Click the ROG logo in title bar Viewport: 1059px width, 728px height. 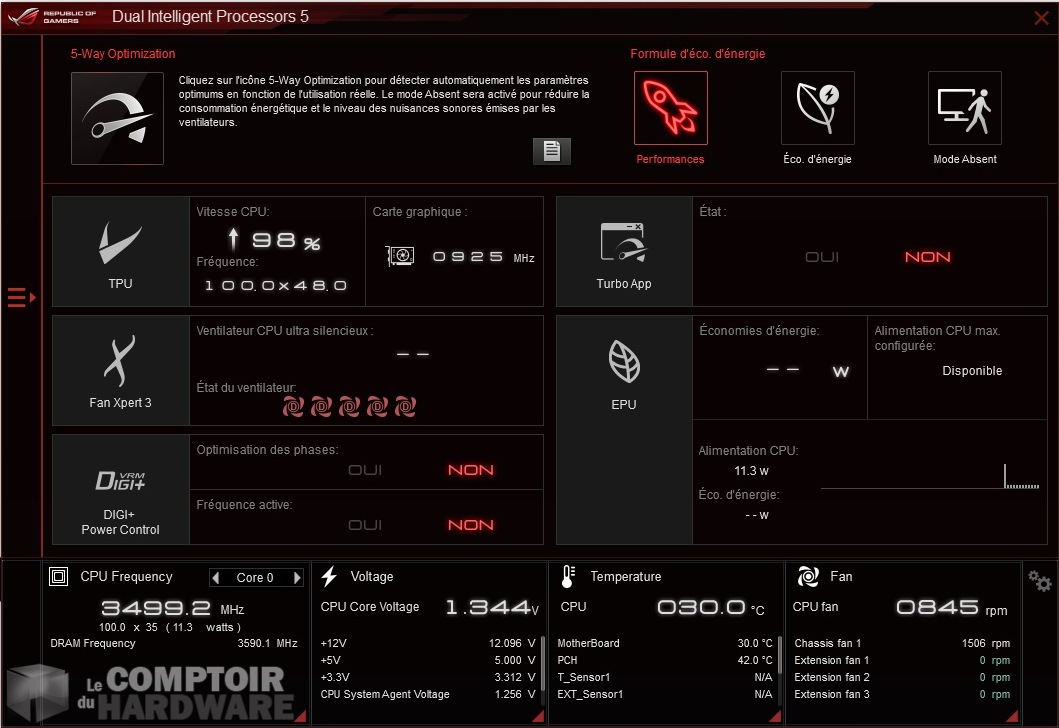tap(23, 16)
